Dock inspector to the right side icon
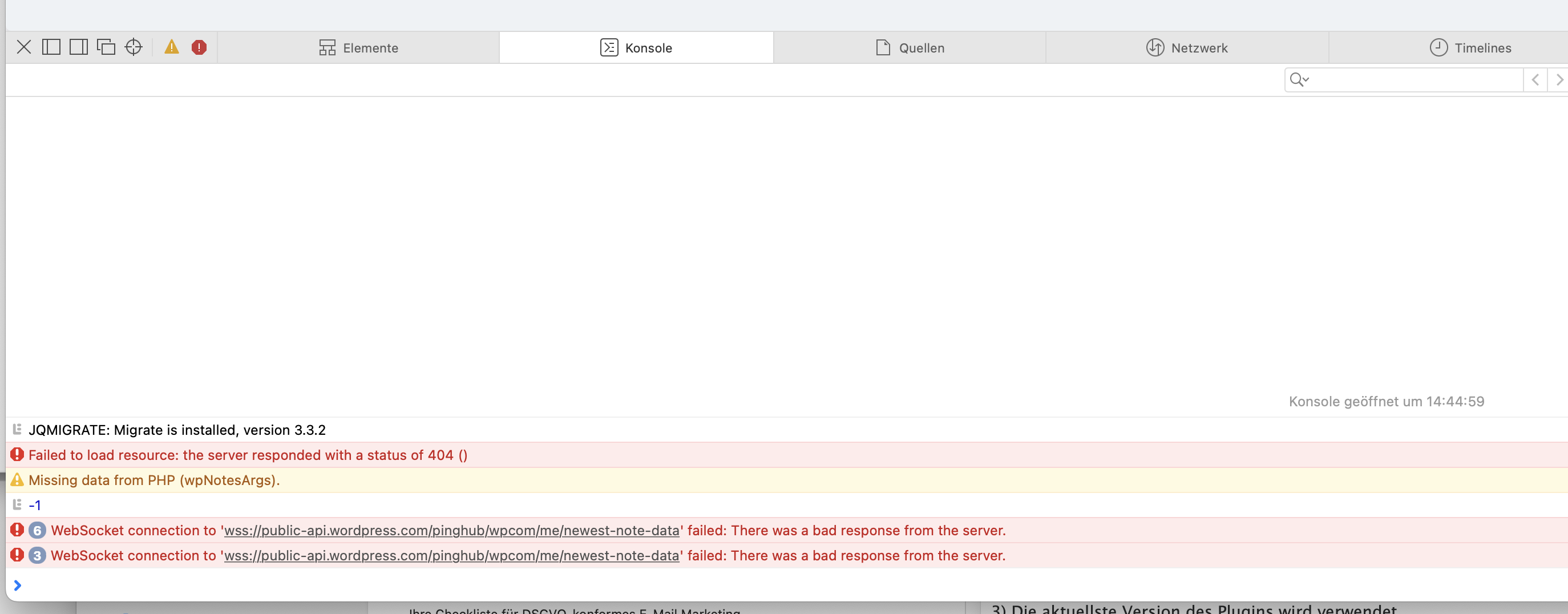 pyautogui.click(x=79, y=47)
